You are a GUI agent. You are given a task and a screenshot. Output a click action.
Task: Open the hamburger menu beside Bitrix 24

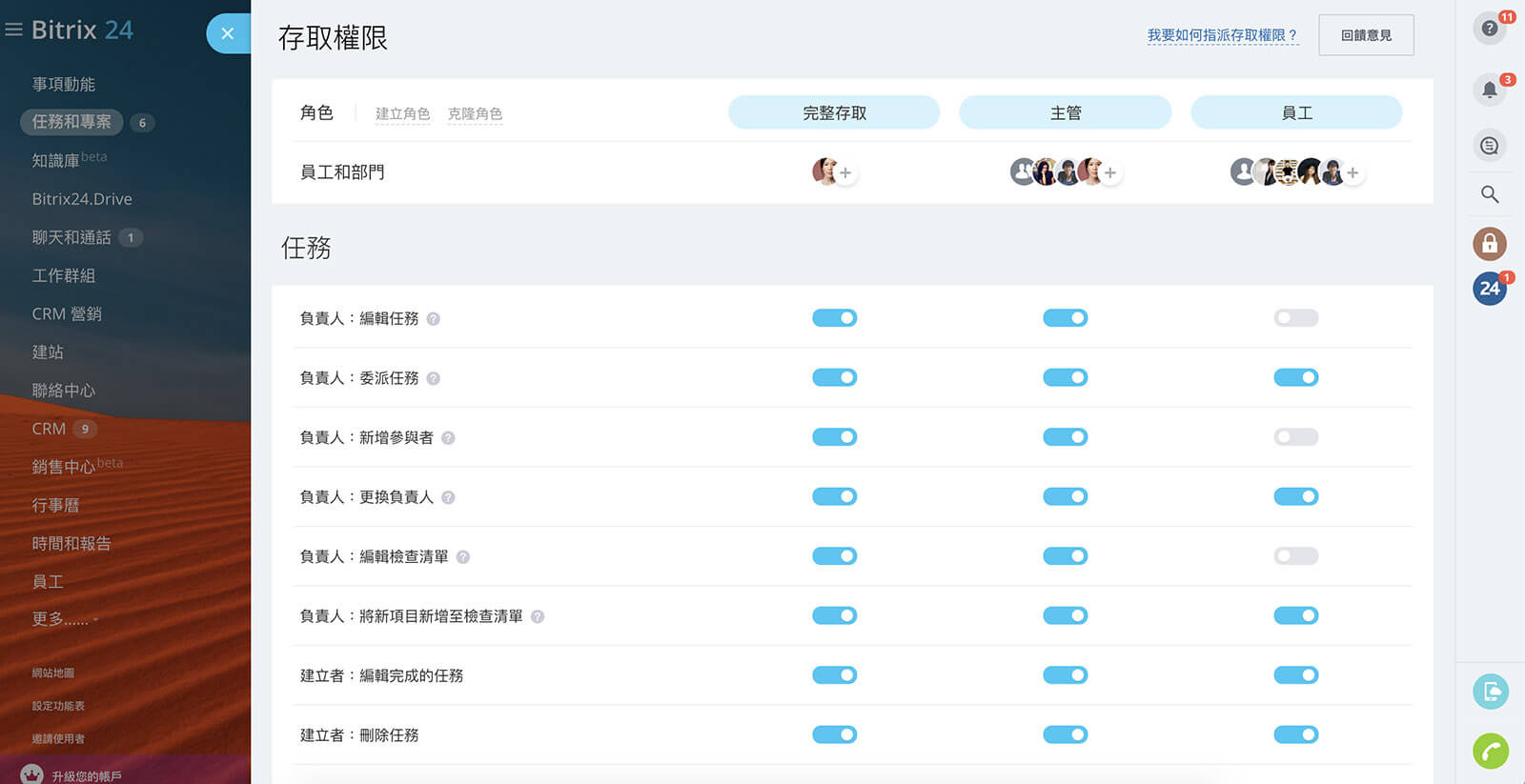[13, 30]
